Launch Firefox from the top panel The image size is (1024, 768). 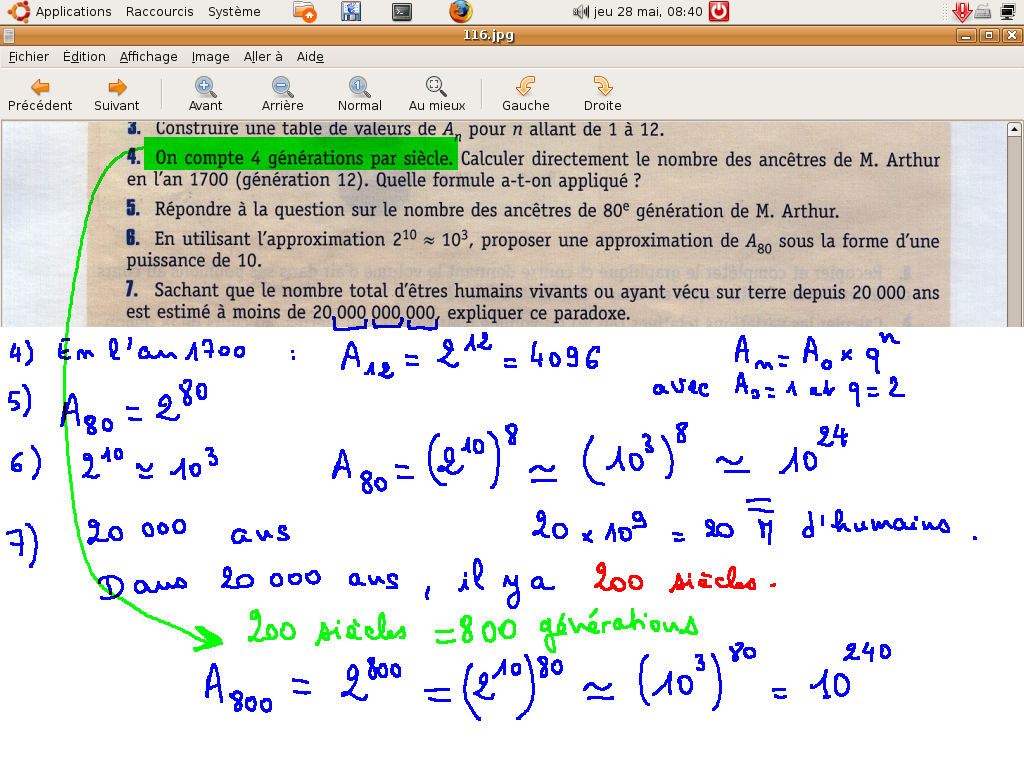(x=460, y=12)
